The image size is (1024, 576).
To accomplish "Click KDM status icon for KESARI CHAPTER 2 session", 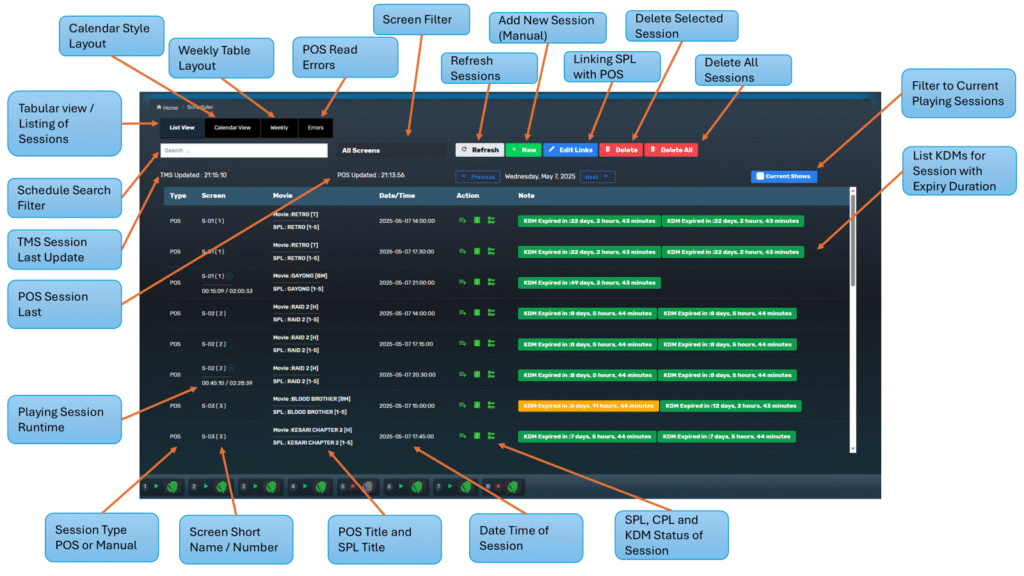I will coord(491,436).
